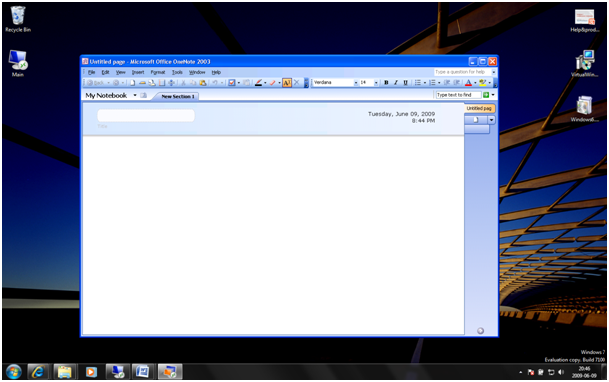Click the Move icon beside Print Preview
The image size is (609, 382).
point(171,83)
